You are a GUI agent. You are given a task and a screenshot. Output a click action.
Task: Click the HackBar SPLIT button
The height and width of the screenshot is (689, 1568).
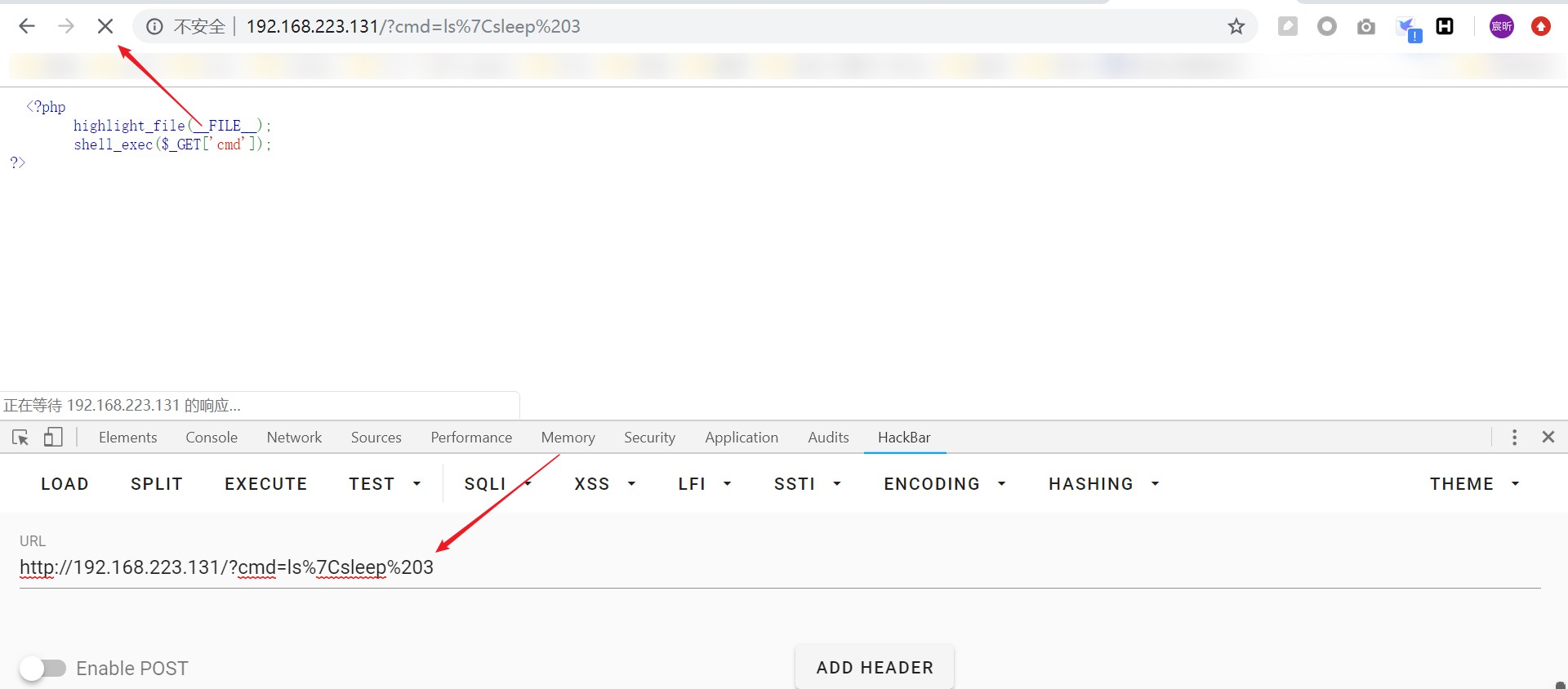point(157,484)
